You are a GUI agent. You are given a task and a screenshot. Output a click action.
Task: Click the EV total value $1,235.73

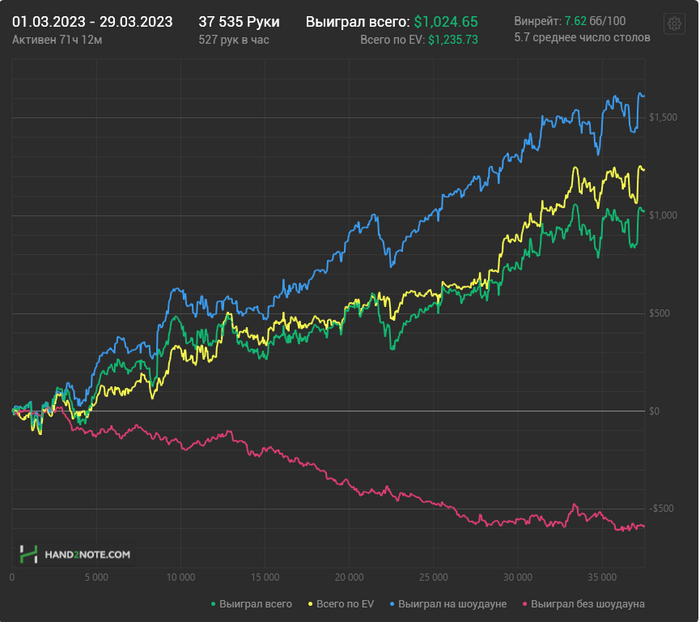453,40
